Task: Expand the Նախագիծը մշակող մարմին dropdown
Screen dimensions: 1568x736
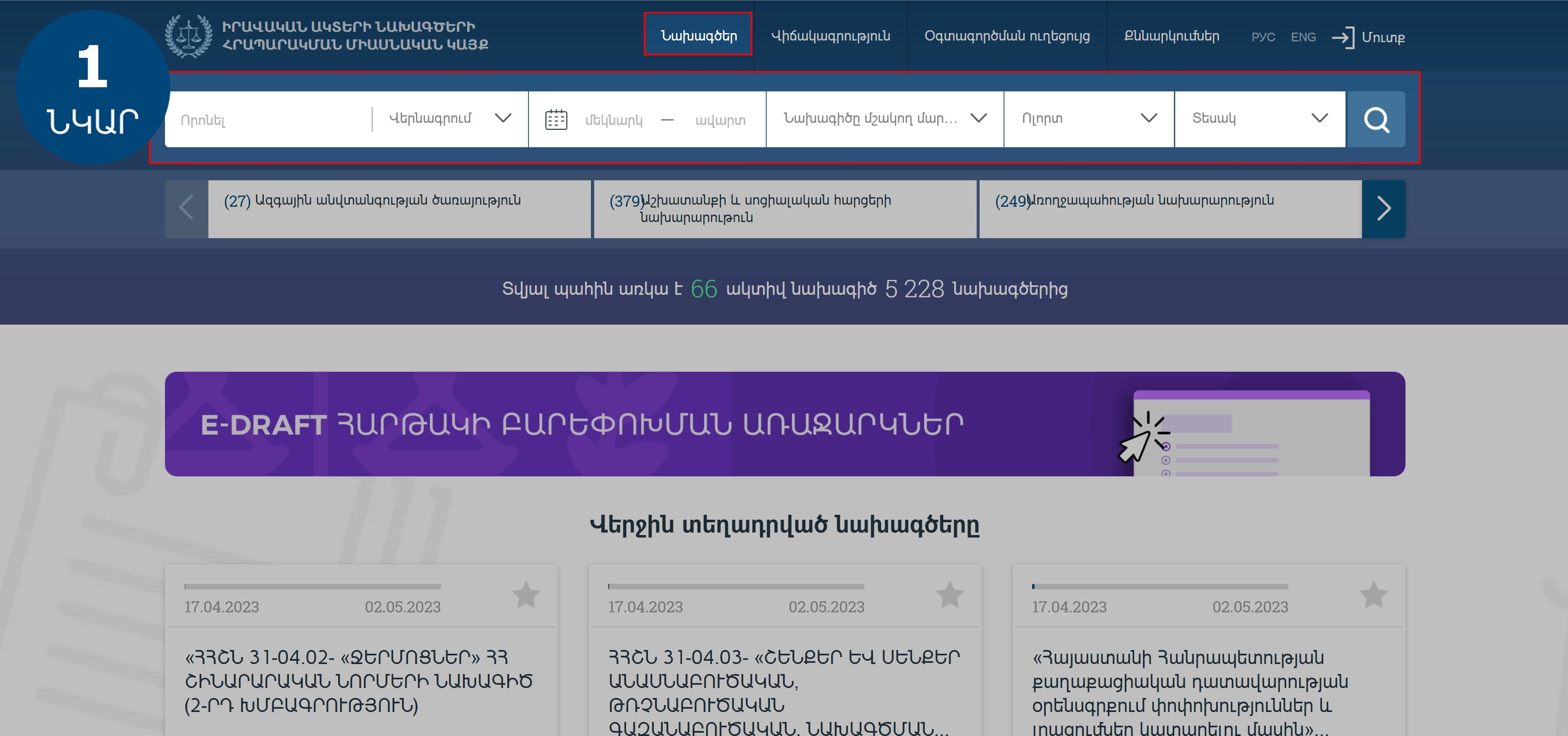Action: pyautogui.click(x=884, y=119)
